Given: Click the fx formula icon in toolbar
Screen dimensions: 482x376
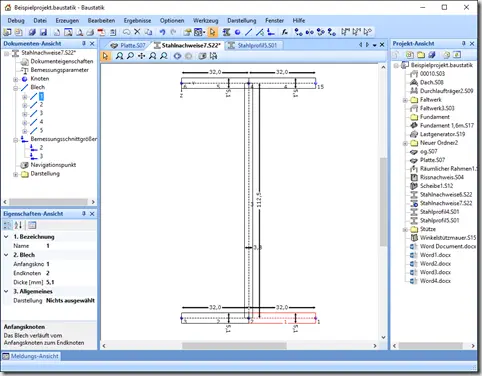Looking at the screenshot, I should coord(285,32).
